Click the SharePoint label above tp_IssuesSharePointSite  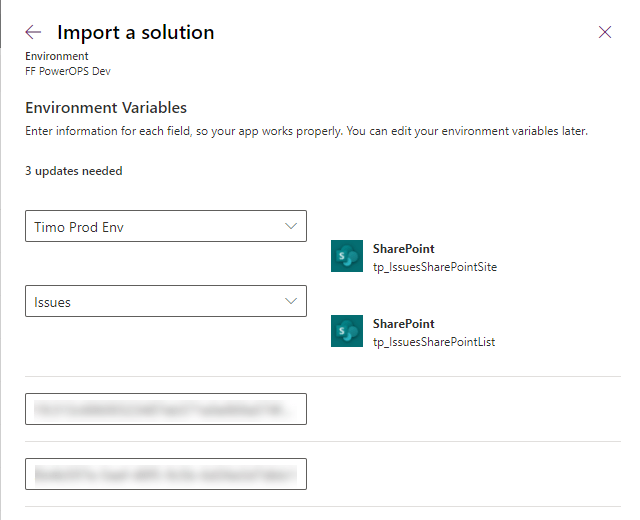(403, 249)
